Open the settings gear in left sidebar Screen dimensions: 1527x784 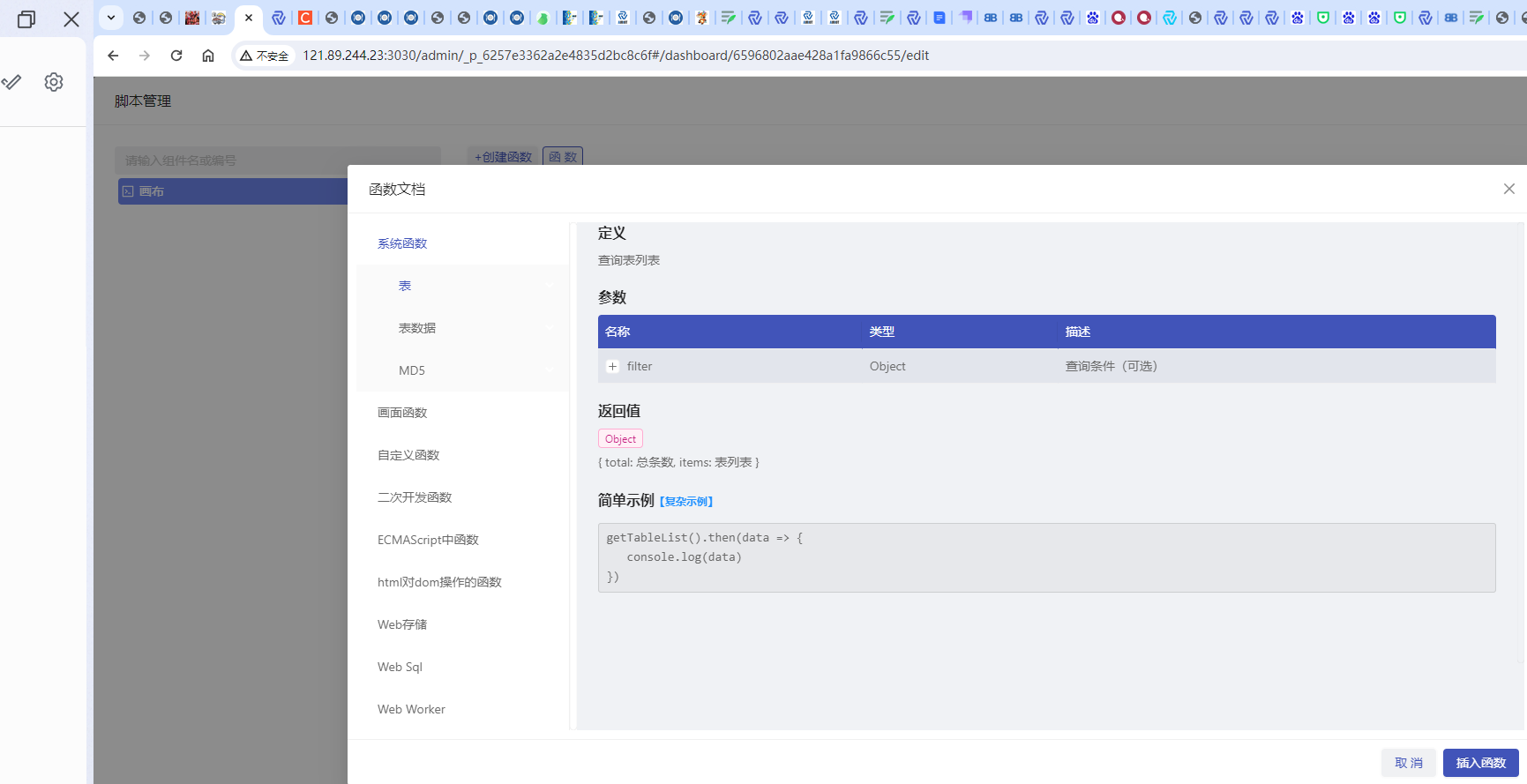54,82
